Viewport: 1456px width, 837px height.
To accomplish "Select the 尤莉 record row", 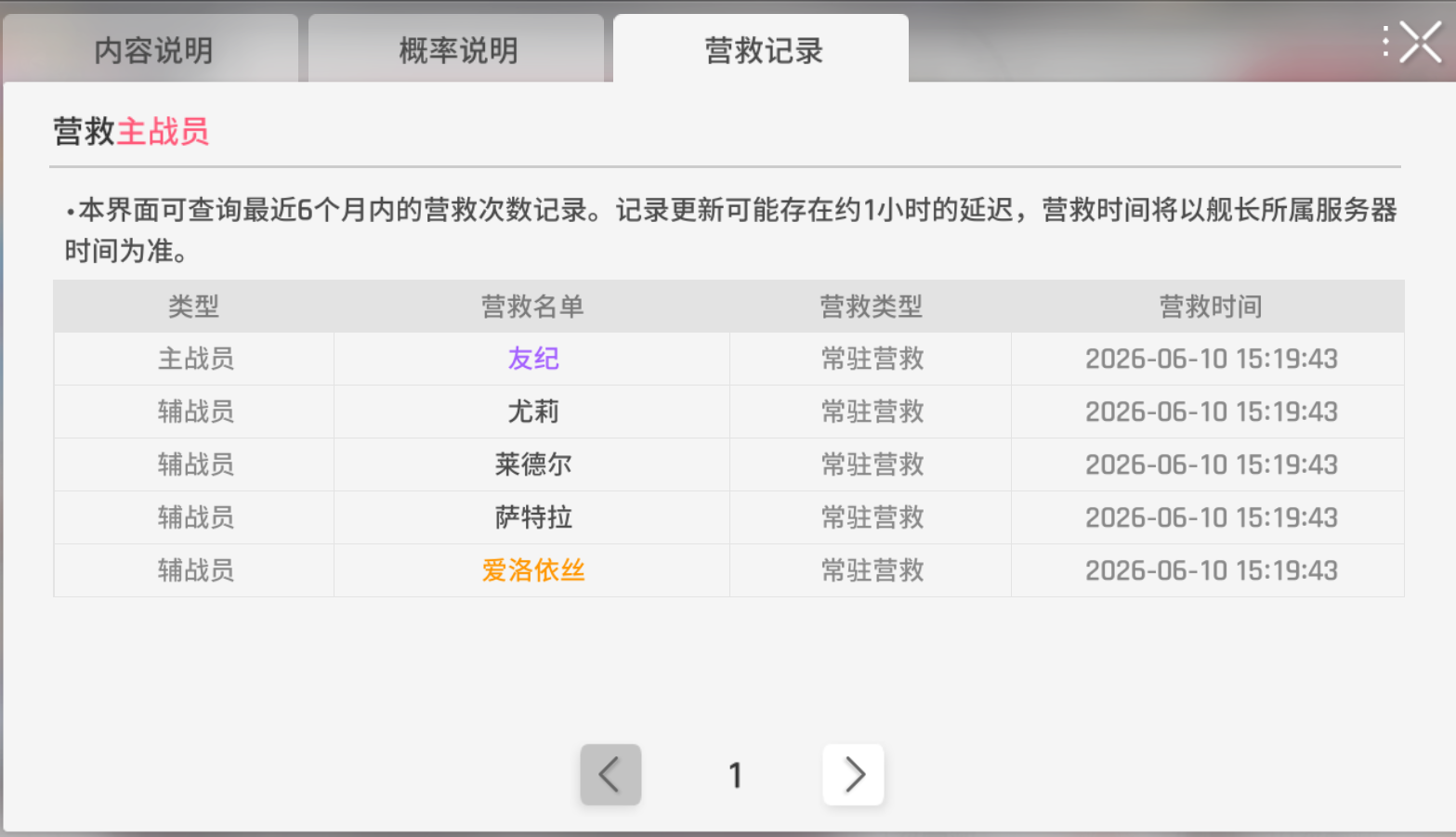I will point(728,412).
